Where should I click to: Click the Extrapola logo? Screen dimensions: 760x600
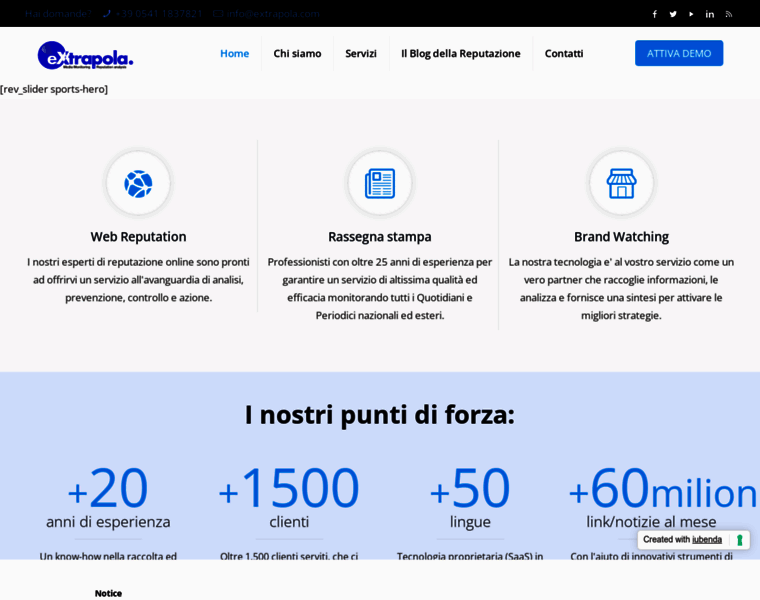[x=85, y=55]
